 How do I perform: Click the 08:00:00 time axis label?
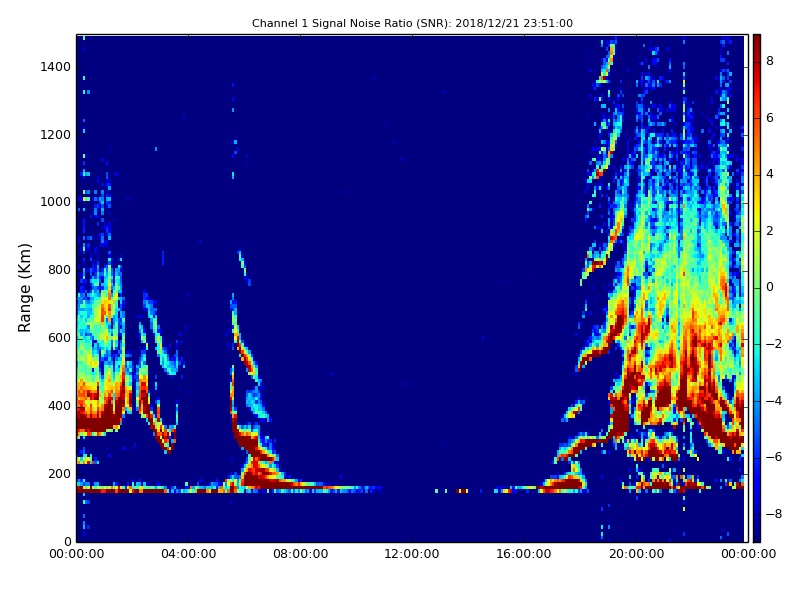301,554
